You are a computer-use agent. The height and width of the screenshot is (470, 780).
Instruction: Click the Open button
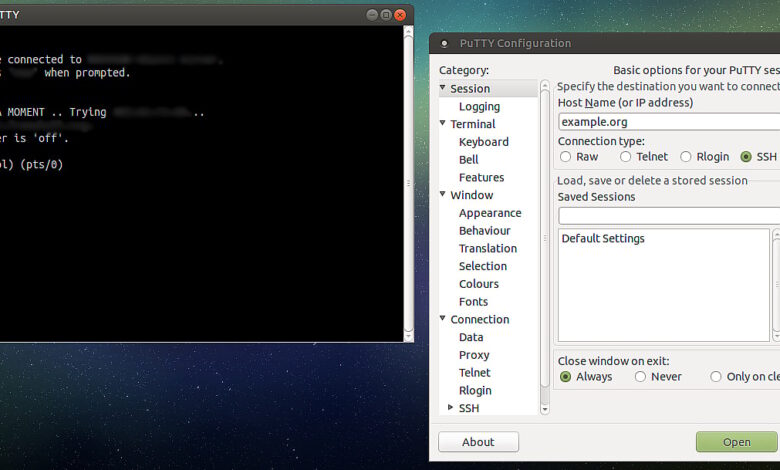(736, 442)
